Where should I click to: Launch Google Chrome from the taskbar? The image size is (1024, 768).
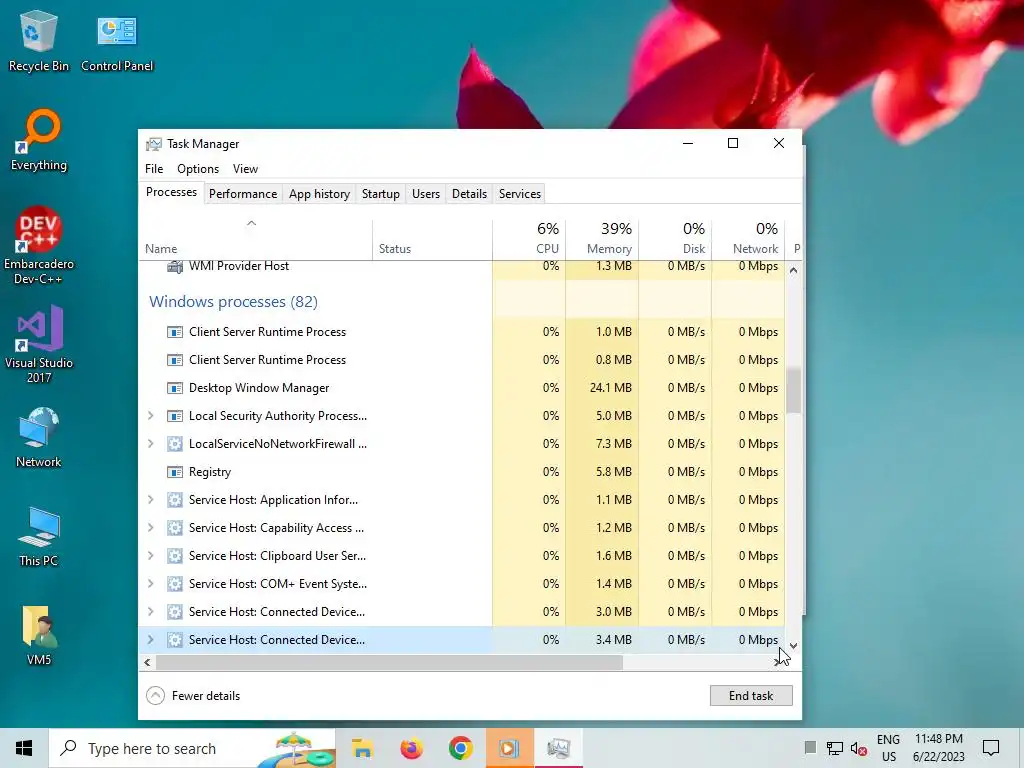[460, 748]
